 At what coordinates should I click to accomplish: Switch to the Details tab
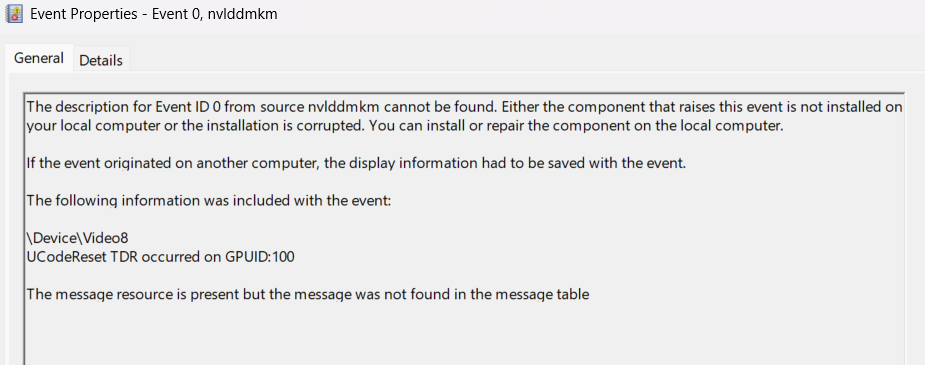coord(101,60)
